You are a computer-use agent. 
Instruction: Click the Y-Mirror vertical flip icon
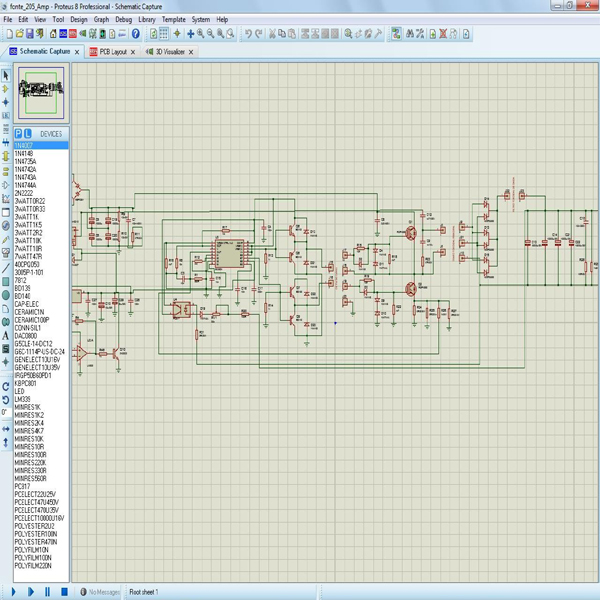[6, 441]
